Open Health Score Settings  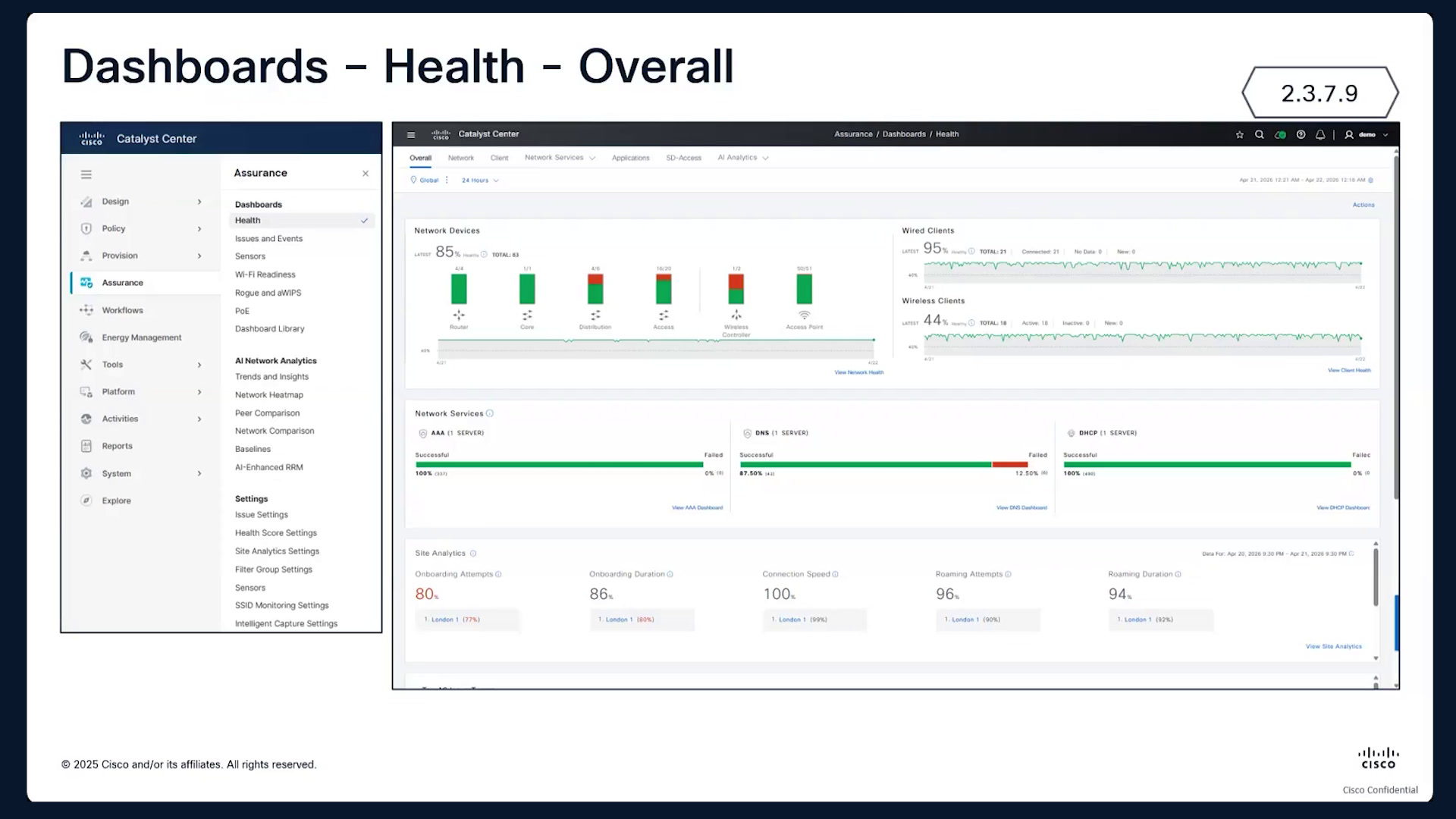tap(276, 533)
